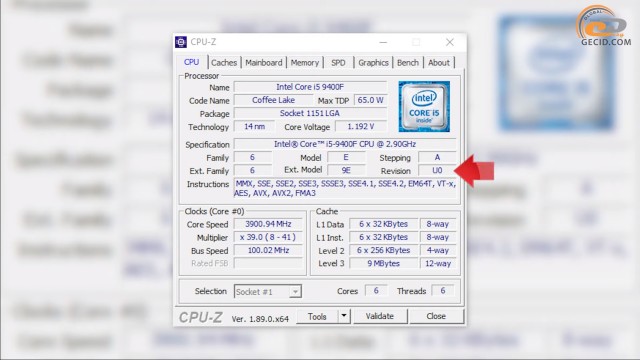
Task: Switch to the CPU tab
Action: tap(191, 62)
